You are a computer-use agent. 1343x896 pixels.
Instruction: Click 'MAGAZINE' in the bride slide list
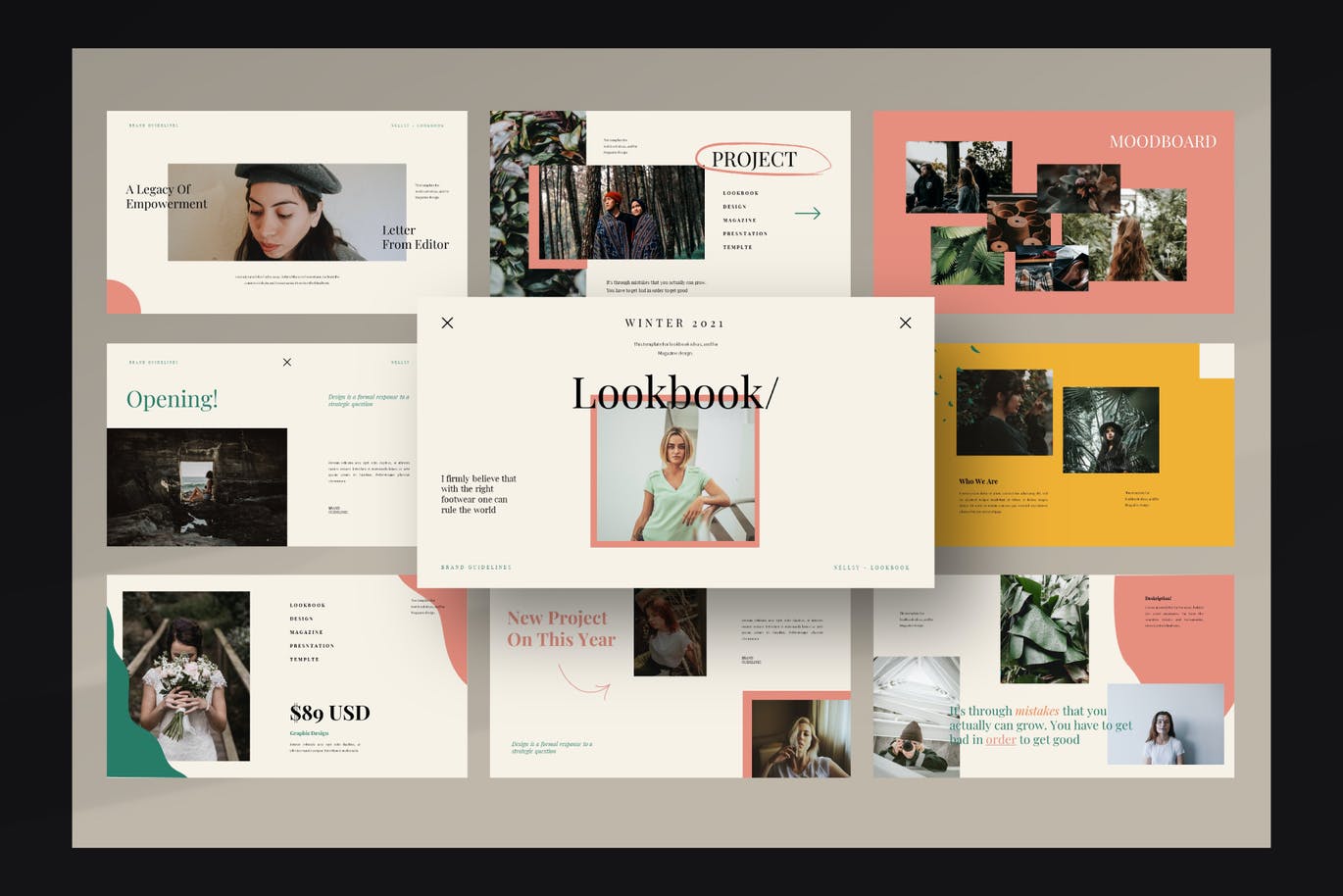click(306, 632)
